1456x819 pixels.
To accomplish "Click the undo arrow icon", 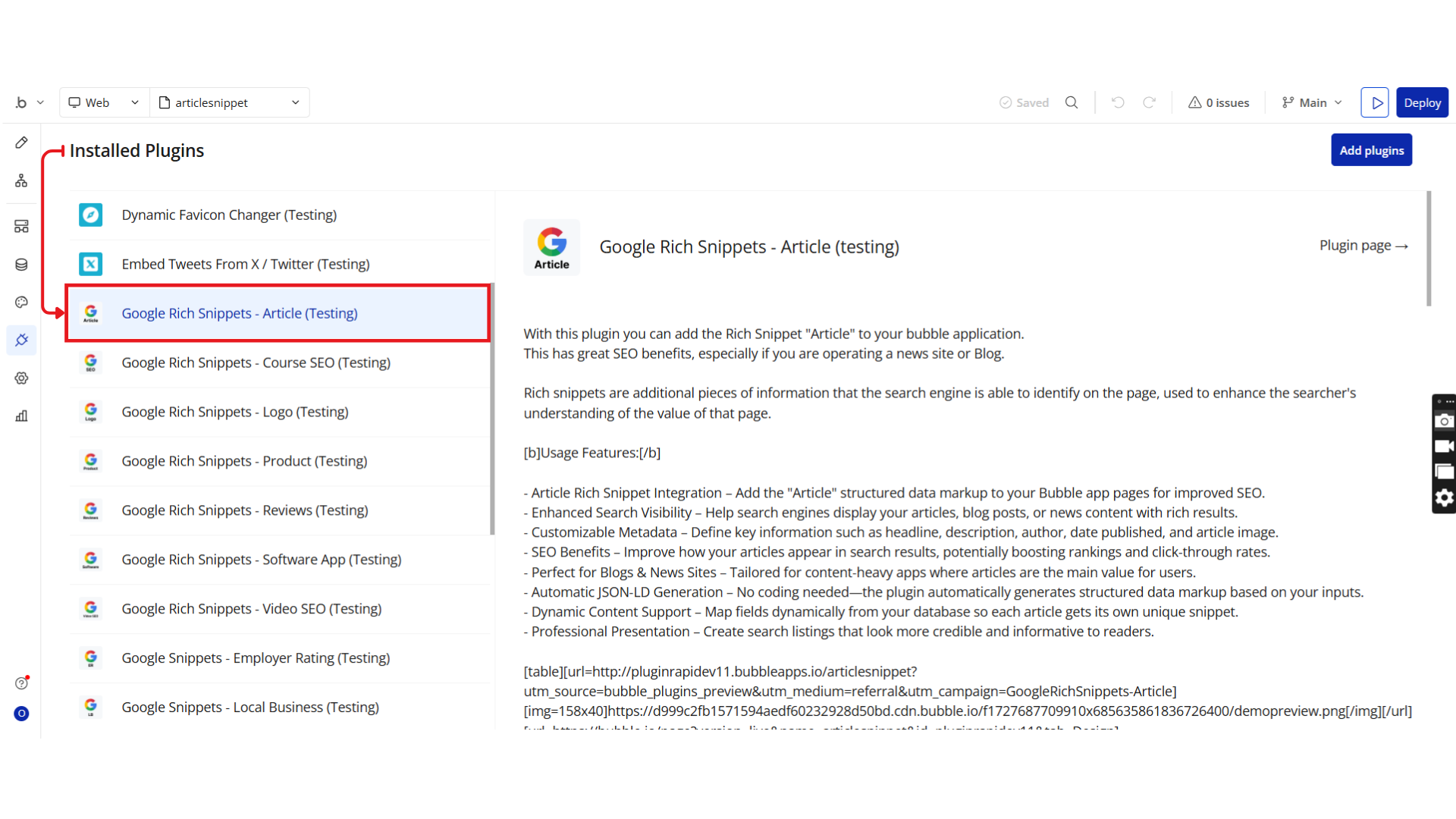I will [x=1117, y=102].
